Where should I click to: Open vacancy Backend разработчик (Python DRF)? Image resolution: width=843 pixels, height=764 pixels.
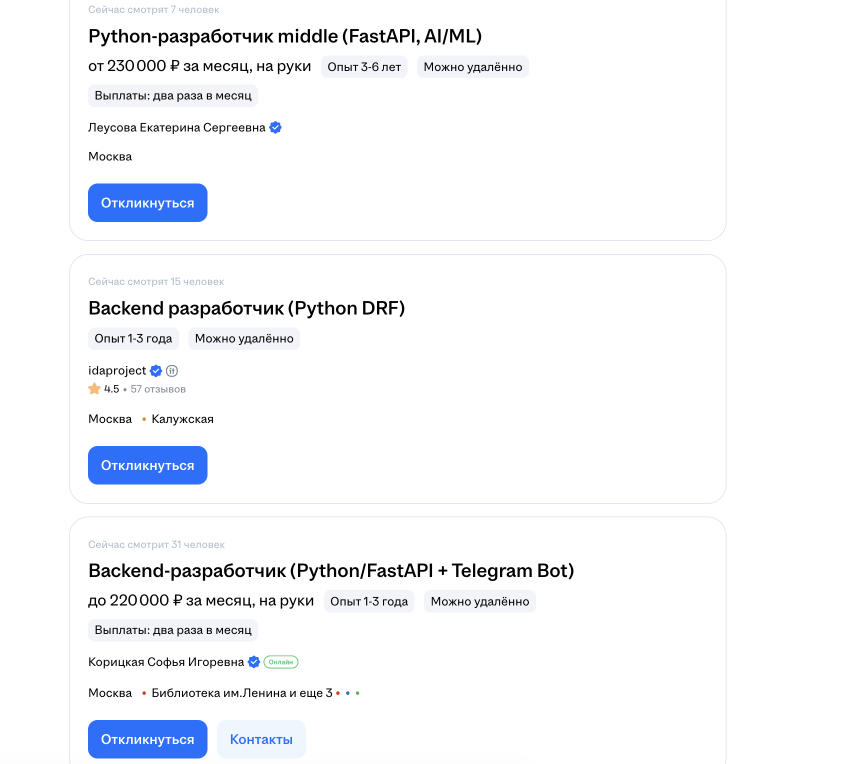point(246,308)
